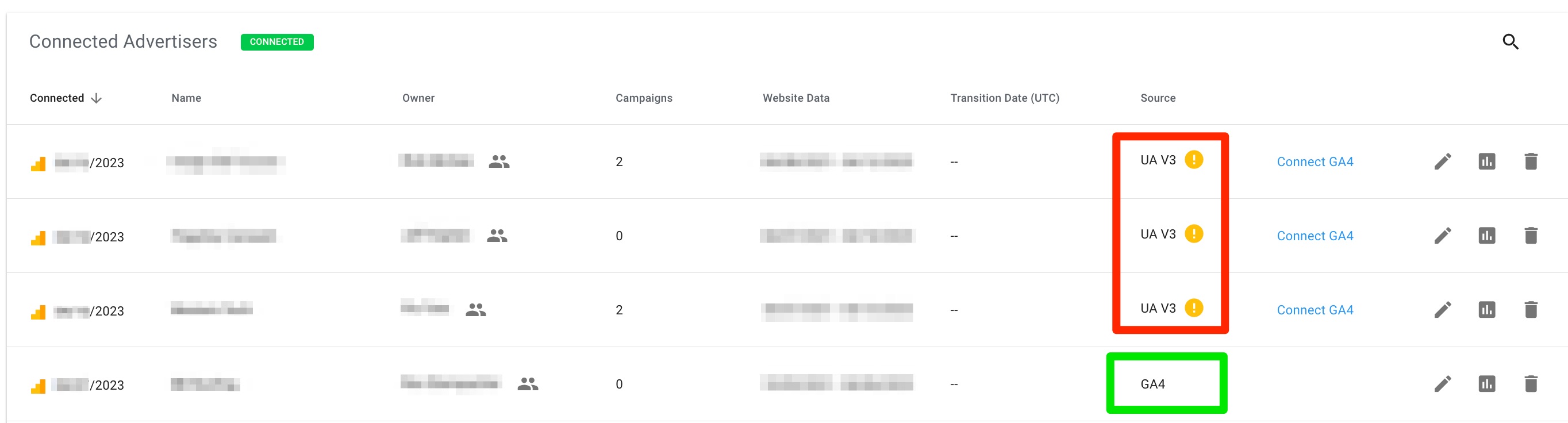This screenshot has width=1568, height=423.
Task: Toggle the CONNECTED status badge
Action: pyautogui.click(x=277, y=42)
